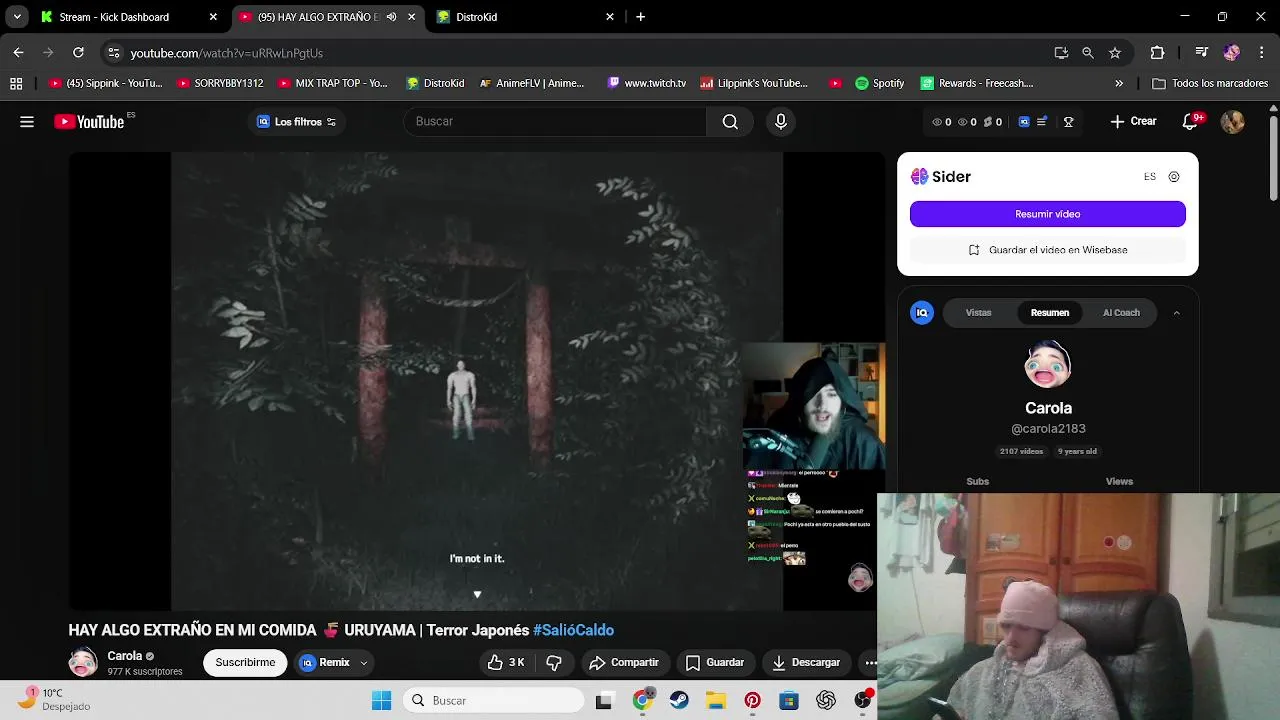
Task: Expand the Remix dropdown arrow
Action: click(364, 663)
